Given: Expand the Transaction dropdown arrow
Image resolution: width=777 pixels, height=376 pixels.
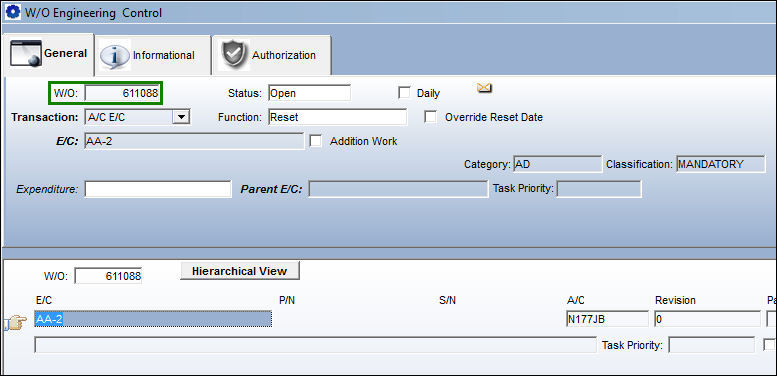Looking at the screenshot, I should click(181, 117).
